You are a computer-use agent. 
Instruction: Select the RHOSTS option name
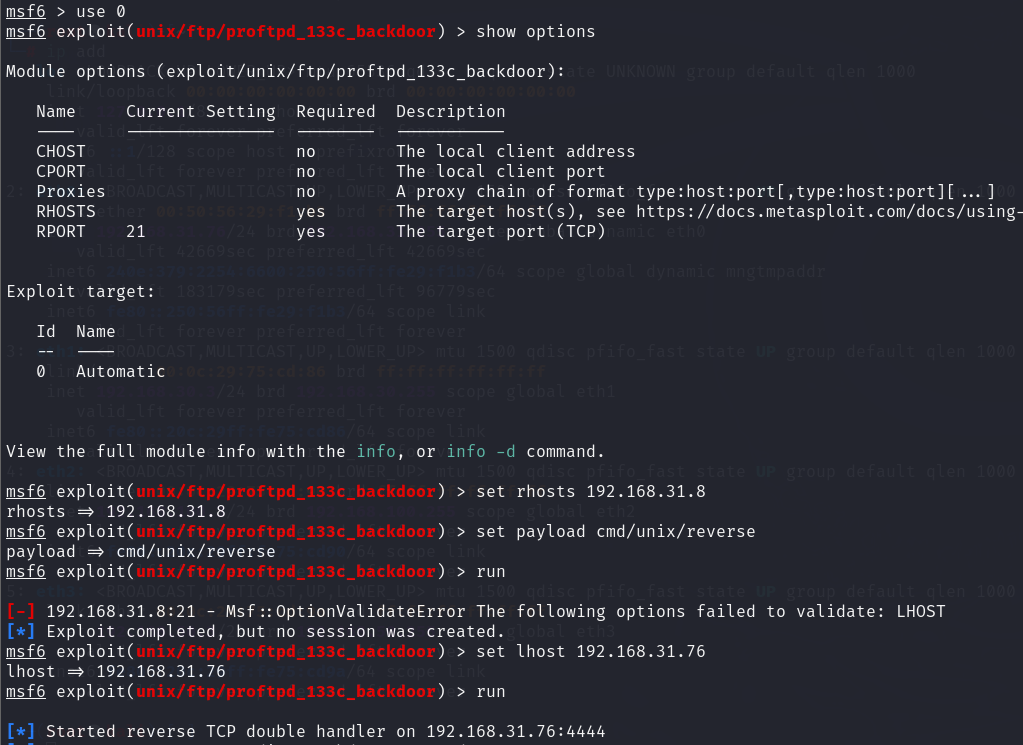(65, 211)
